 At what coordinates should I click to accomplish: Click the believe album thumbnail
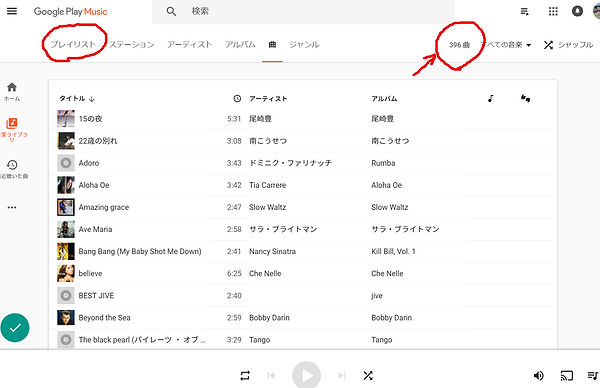[x=66, y=273]
